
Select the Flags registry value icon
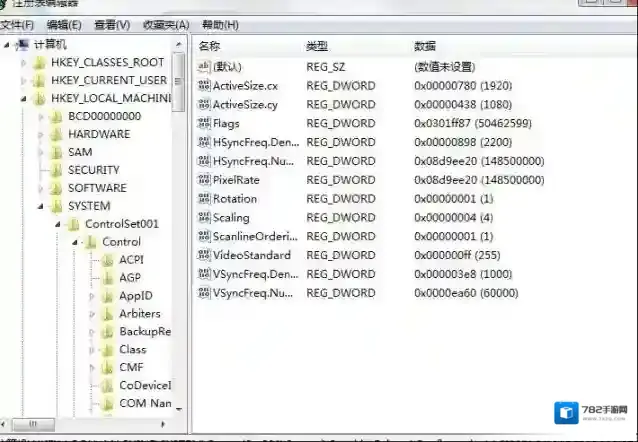(x=204, y=123)
